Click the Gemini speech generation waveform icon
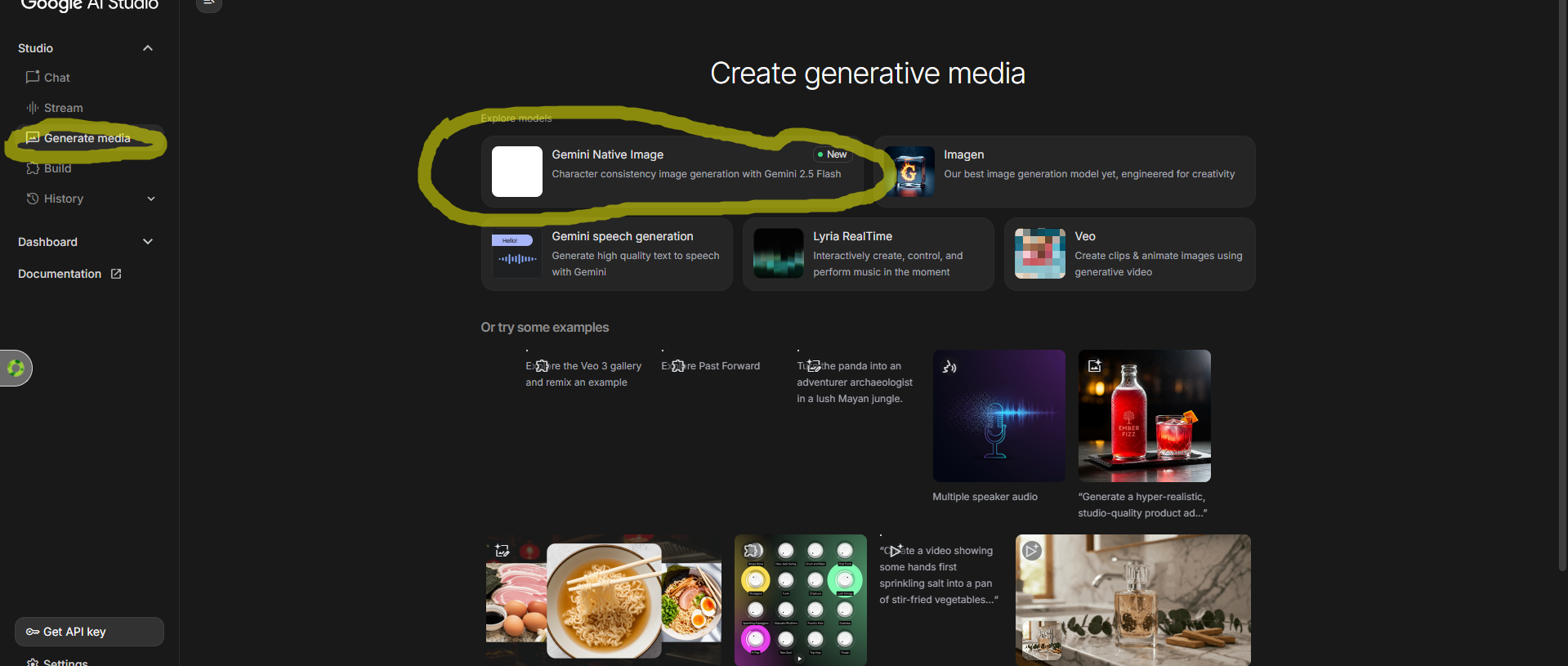1568x666 pixels. [x=517, y=253]
